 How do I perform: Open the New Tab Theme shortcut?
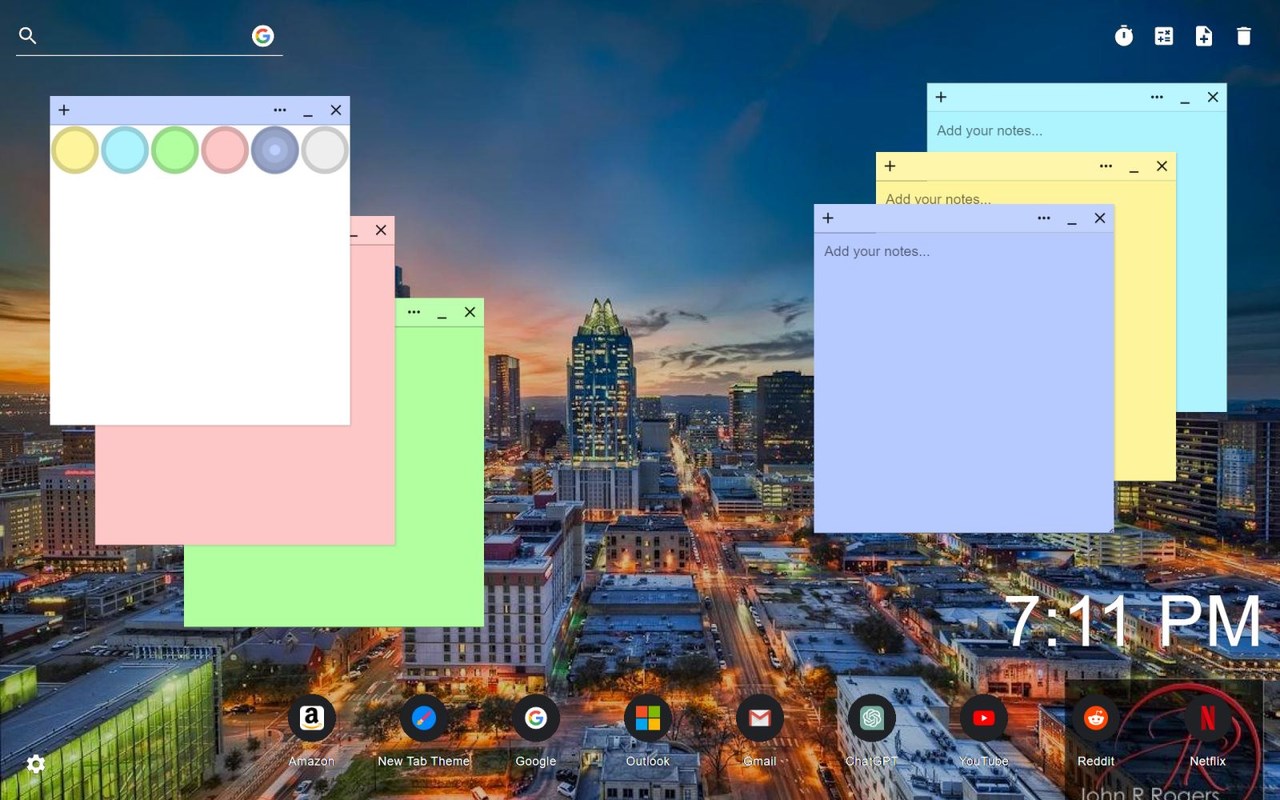[x=424, y=718]
